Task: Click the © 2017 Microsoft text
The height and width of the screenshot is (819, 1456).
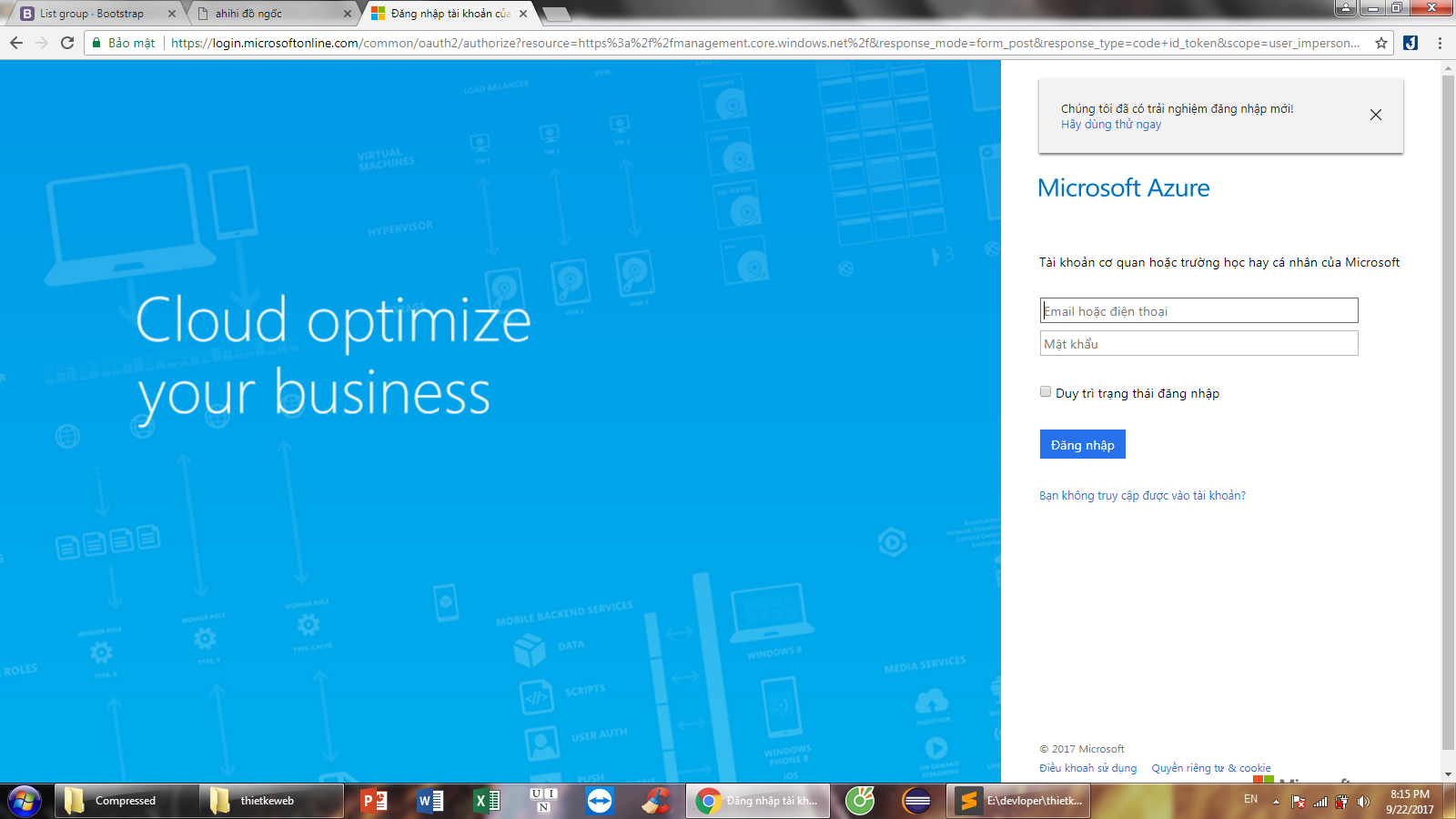Action: point(1082,749)
